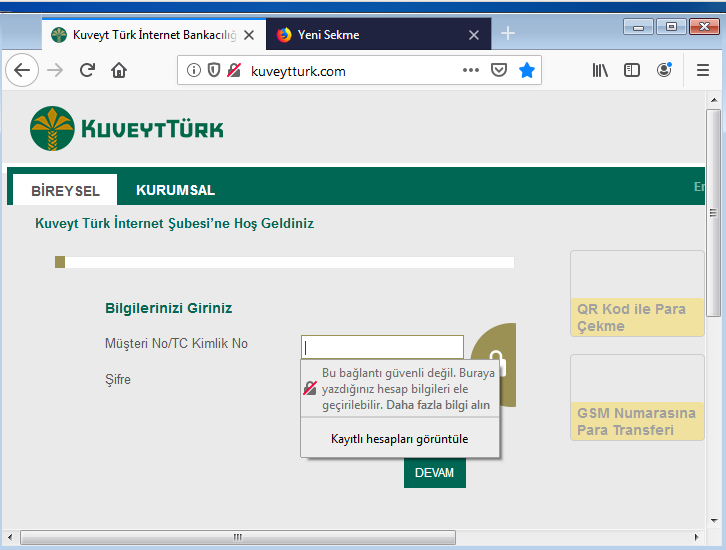
Task: Select Kuveyt Türk İnternet Bankacılığı tab
Action: [x=154, y=35]
